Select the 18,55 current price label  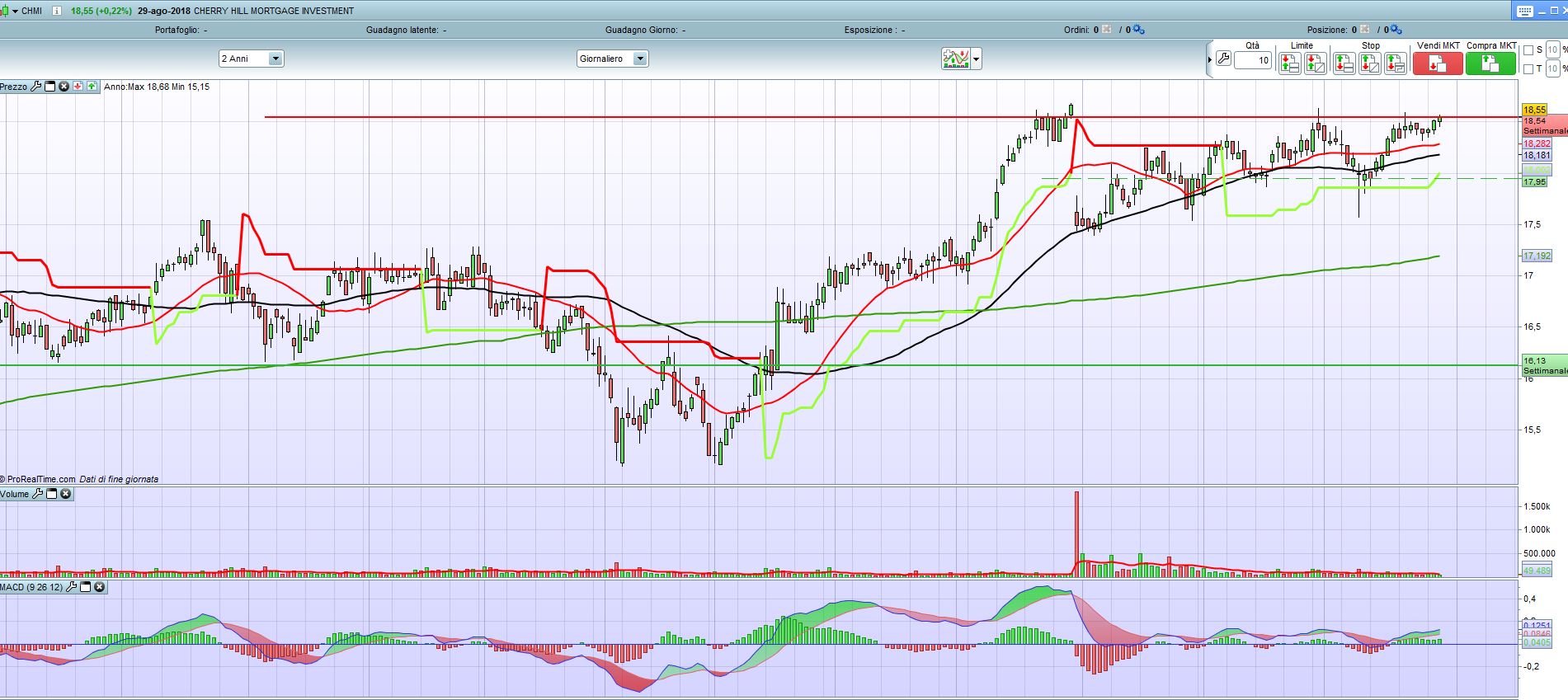point(1534,110)
